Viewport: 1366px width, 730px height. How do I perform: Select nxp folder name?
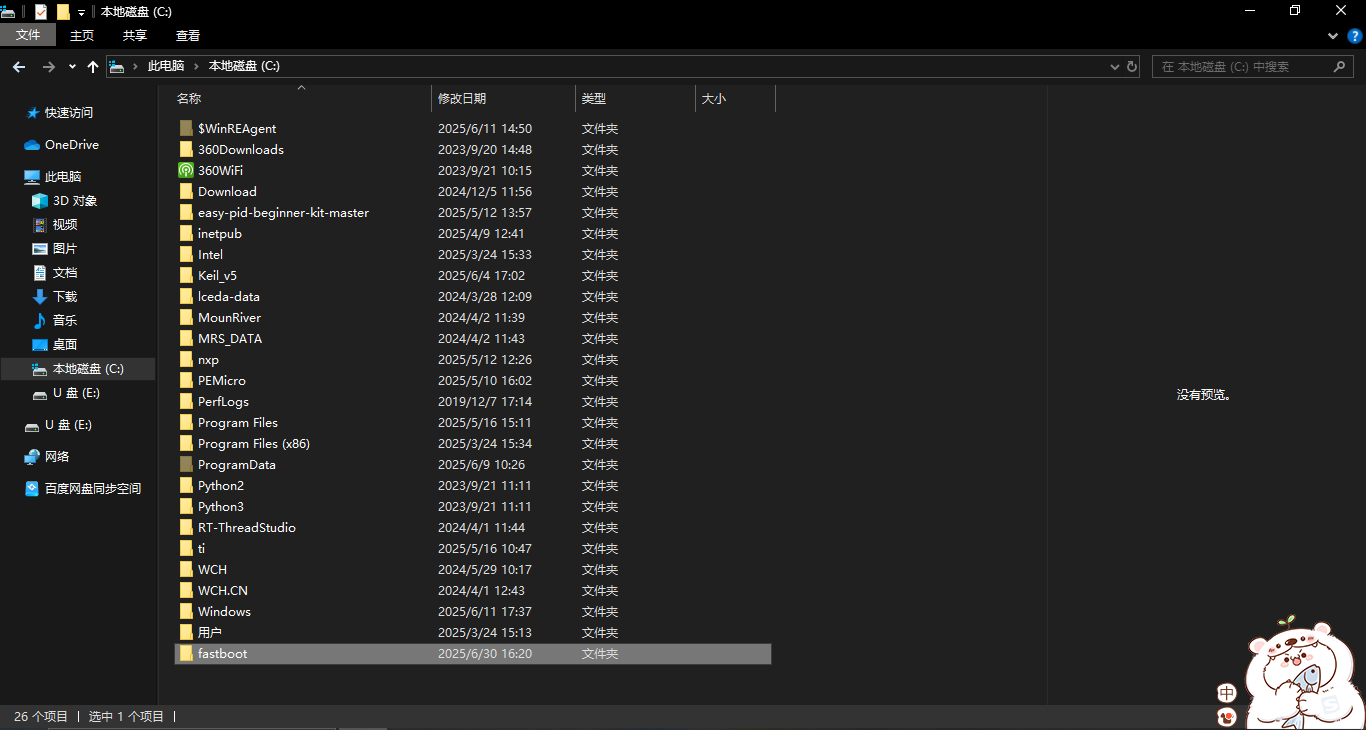[x=208, y=360]
